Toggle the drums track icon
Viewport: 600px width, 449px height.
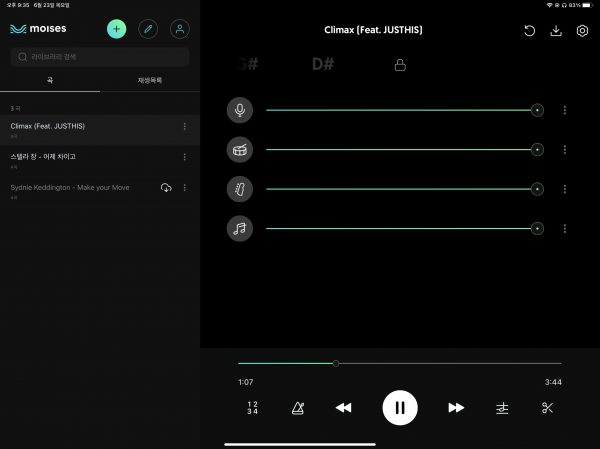pyautogui.click(x=239, y=150)
